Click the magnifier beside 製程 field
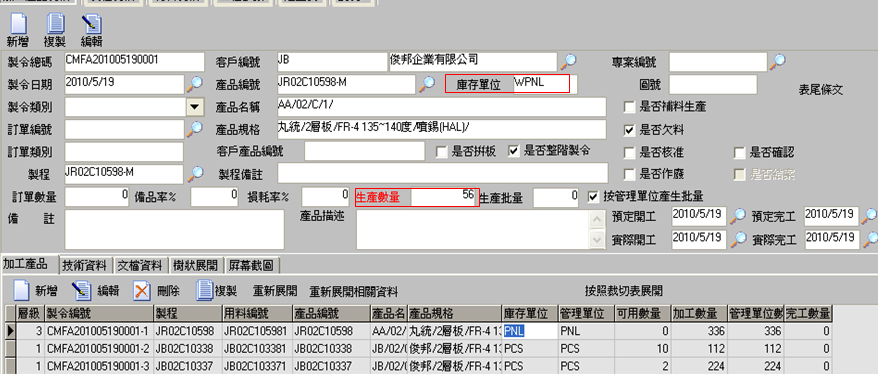Screen dimensions: 878x374 coord(195,174)
